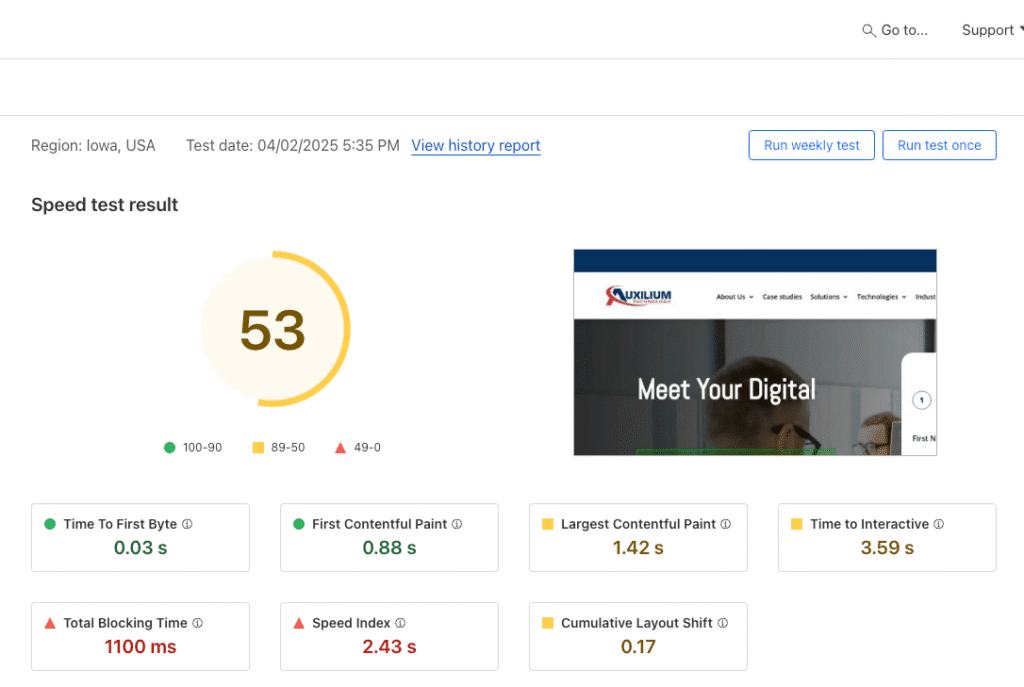Click the 1100 ms value
1024x687 pixels.
click(x=140, y=647)
